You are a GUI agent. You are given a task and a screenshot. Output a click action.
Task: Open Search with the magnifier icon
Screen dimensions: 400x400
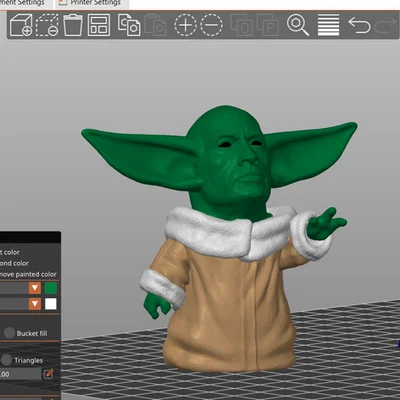pos(298,25)
